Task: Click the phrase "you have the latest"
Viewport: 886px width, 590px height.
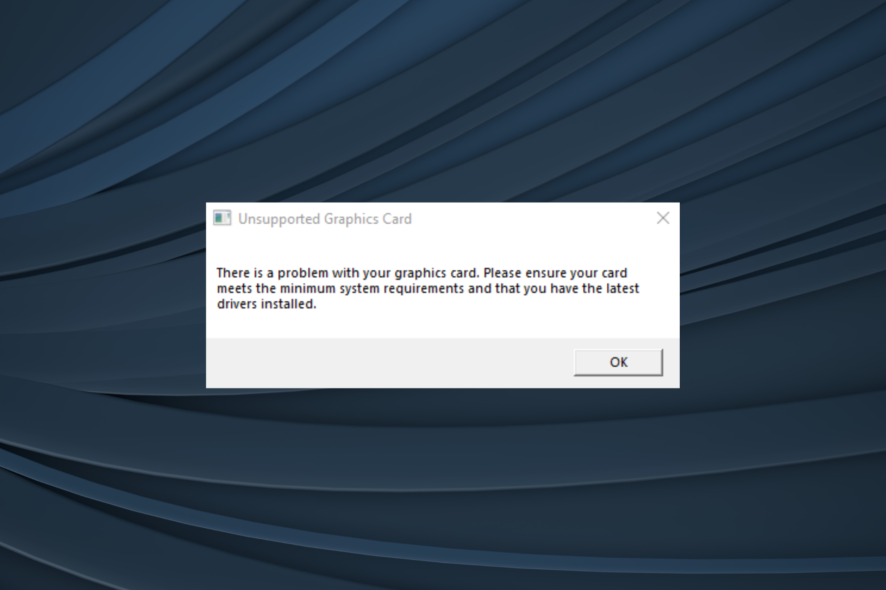Action: coord(581,289)
